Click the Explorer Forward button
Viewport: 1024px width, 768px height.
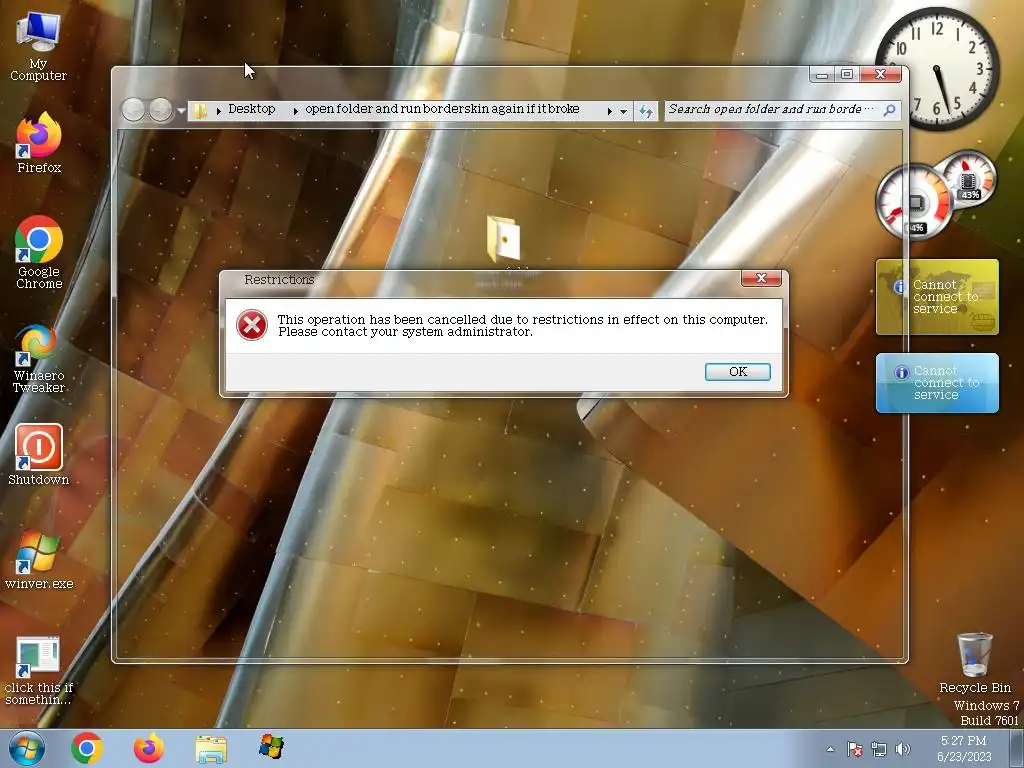(x=160, y=110)
